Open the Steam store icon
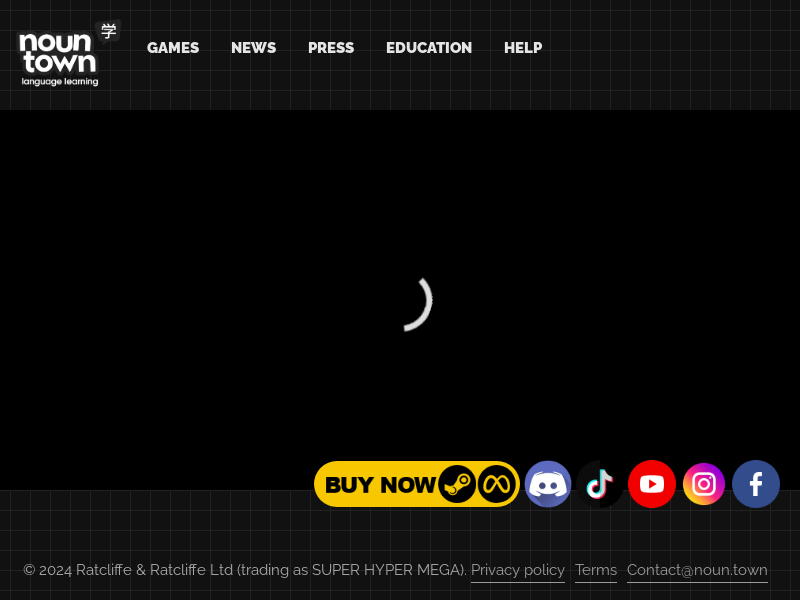Image resolution: width=800 pixels, height=600 pixels. click(457, 485)
